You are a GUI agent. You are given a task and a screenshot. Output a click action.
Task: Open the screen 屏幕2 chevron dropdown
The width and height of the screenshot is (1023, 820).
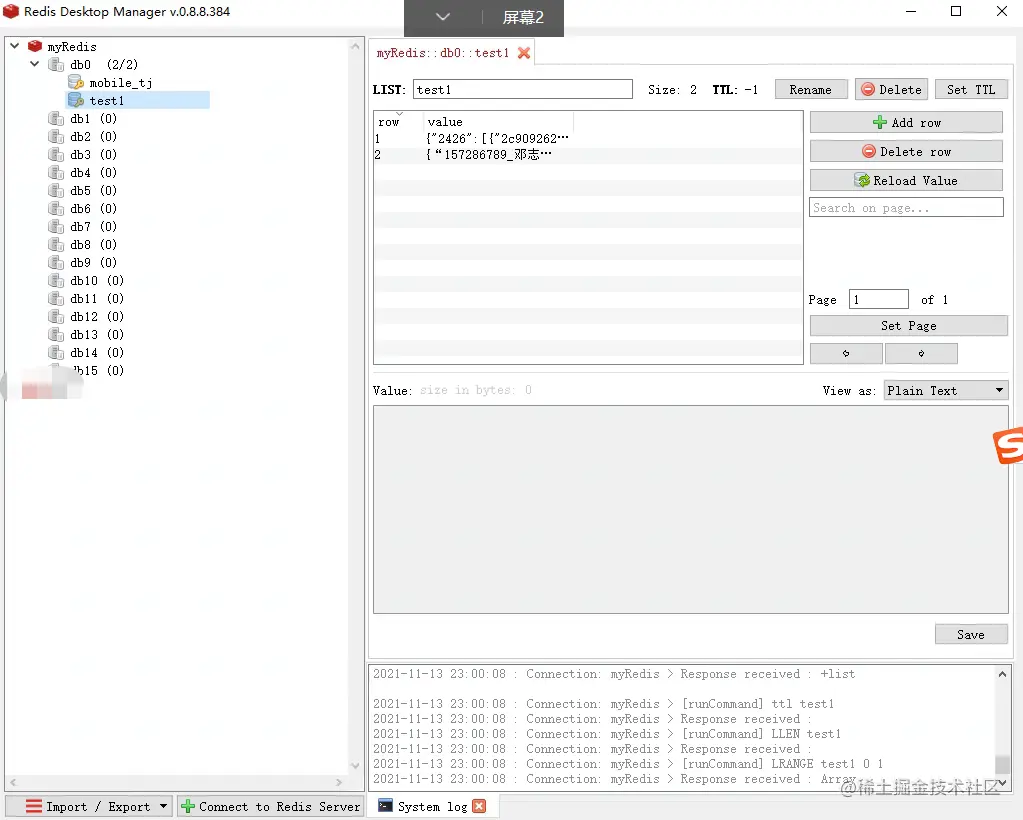click(x=443, y=17)
